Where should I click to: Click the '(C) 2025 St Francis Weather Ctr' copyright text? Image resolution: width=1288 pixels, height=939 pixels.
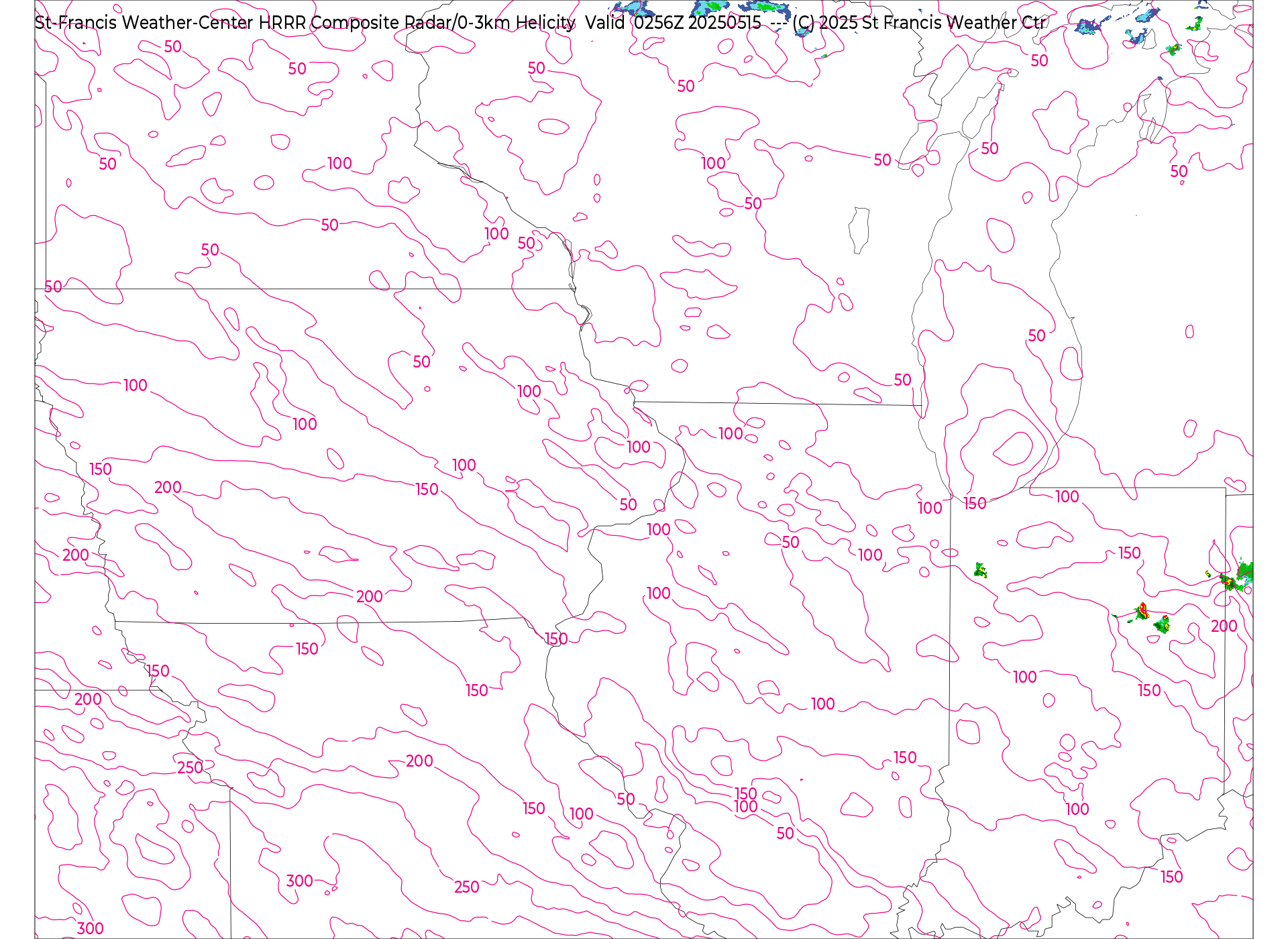(x=918, y=23)
